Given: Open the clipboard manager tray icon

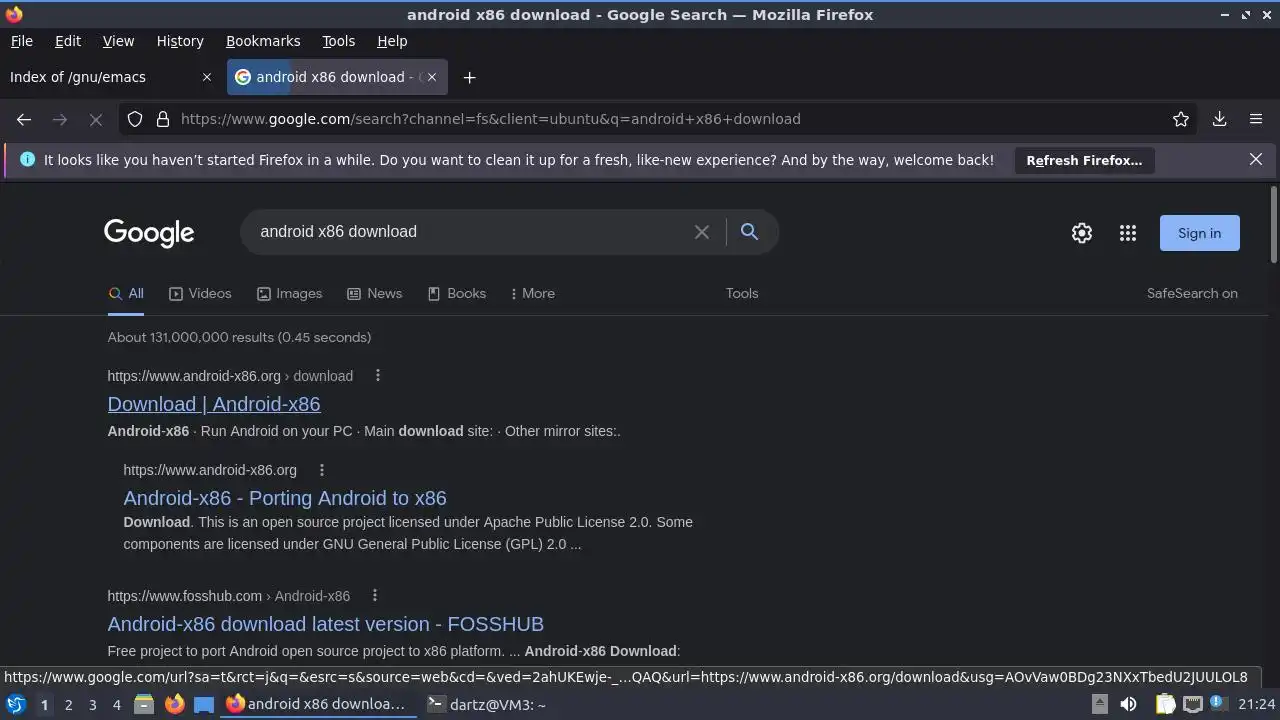Looking at the screenshot, I should [1165, 704].
